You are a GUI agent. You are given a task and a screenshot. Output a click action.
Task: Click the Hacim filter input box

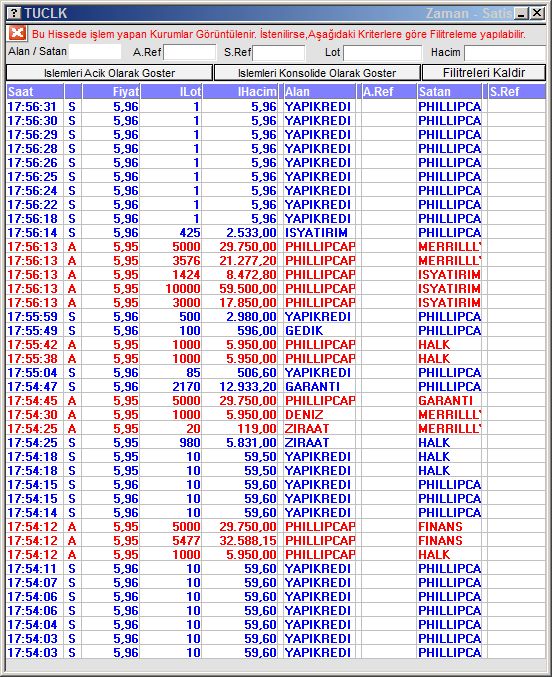[505, 53]
